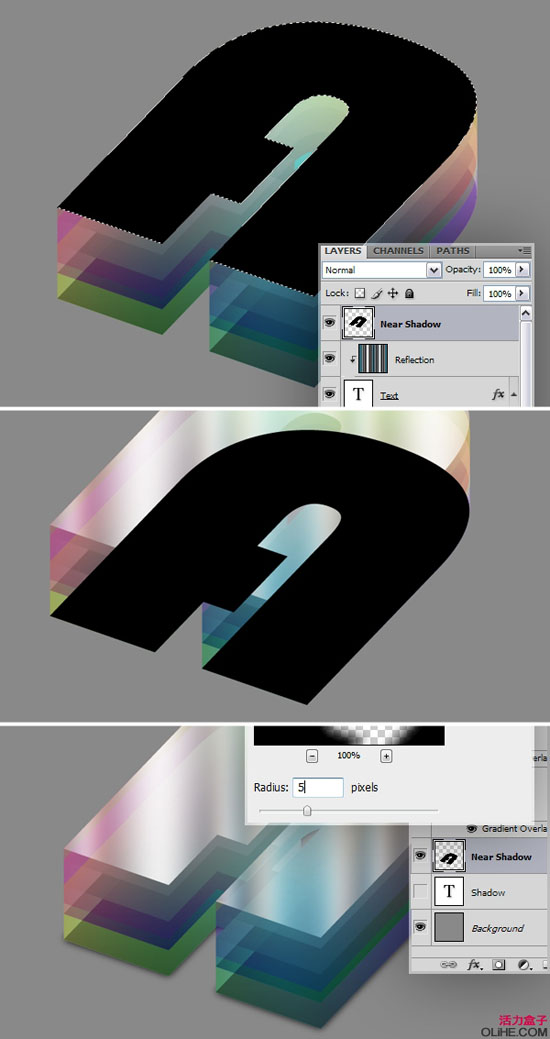550x1039 pixels.
Task: Switch to the Channels tab
Action: pos(398,250)
